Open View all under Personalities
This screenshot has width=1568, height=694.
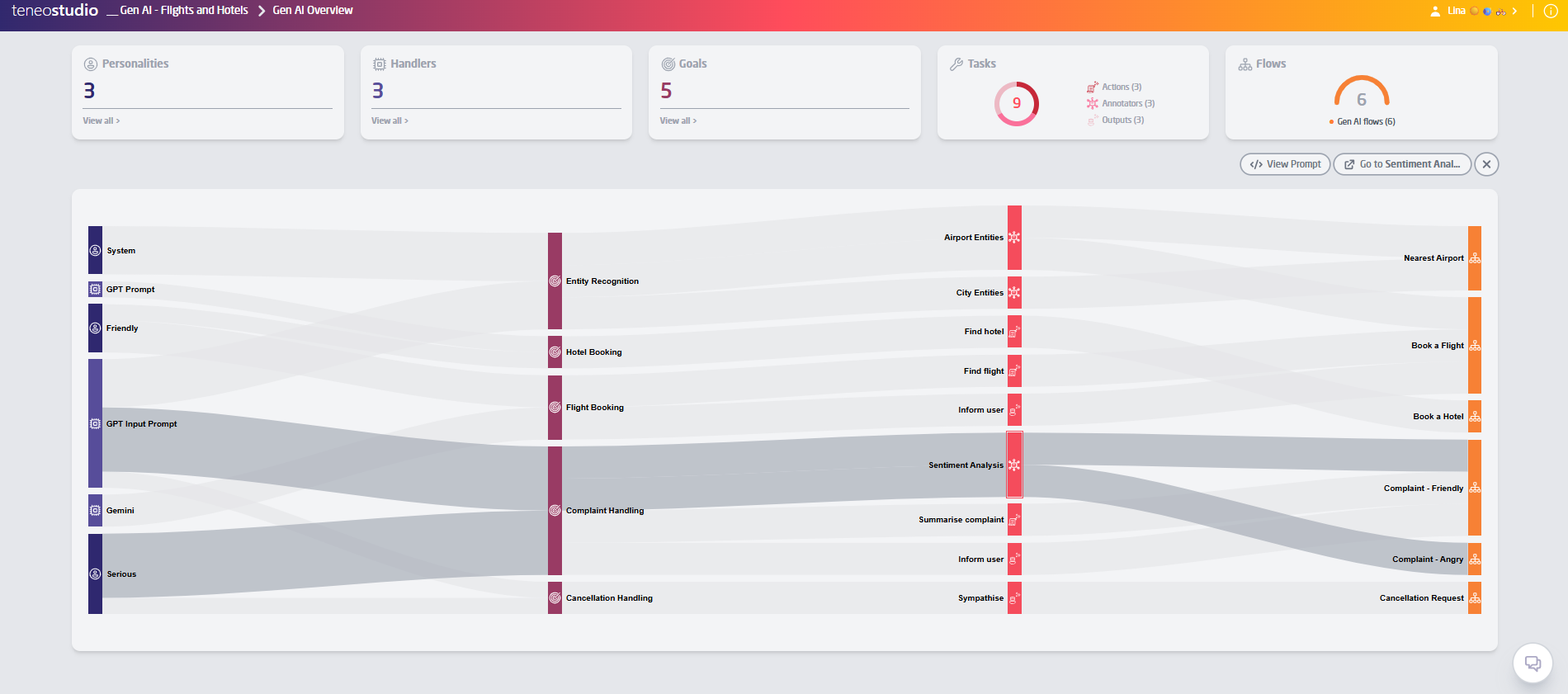point(101,120)
